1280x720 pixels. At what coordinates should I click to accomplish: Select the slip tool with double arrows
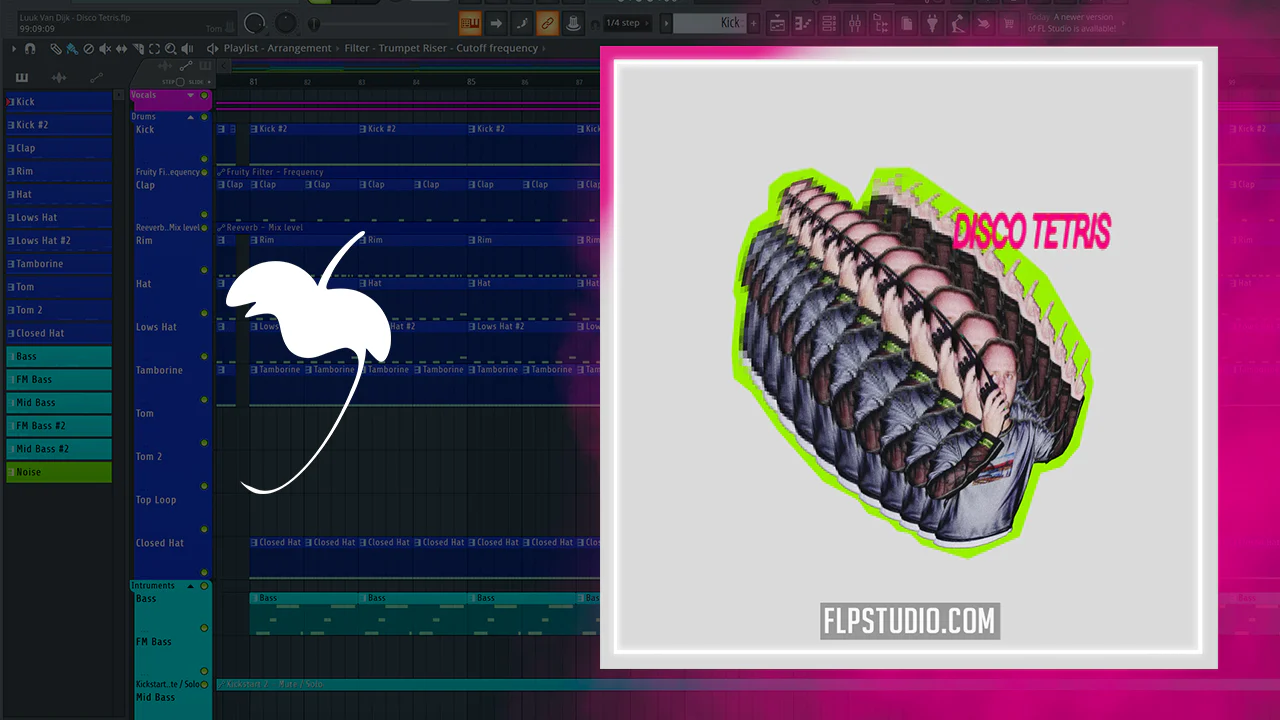click(121, 48)
